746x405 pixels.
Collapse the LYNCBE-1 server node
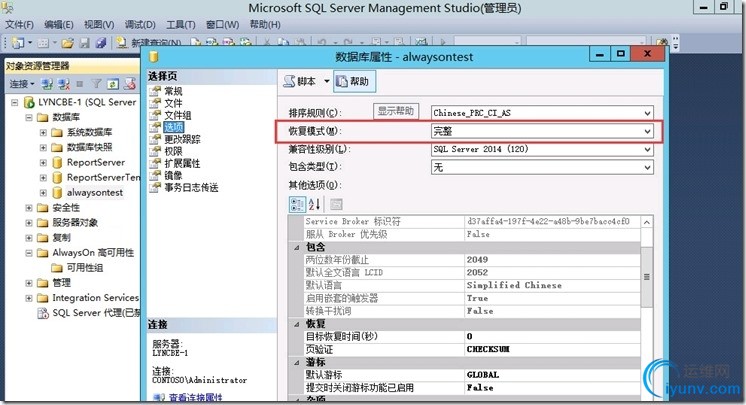pos(15,102)
